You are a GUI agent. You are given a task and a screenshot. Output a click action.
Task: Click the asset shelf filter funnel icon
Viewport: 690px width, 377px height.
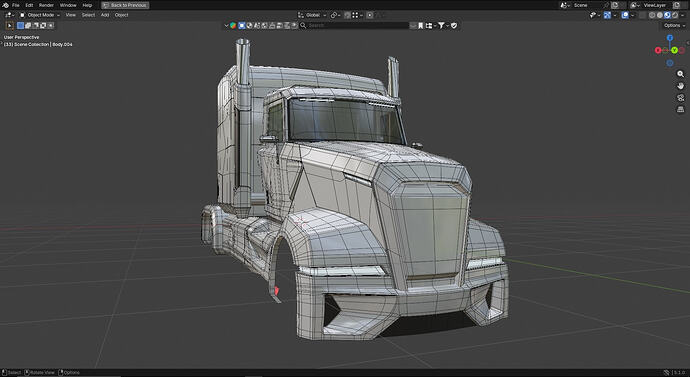[441, 26]
